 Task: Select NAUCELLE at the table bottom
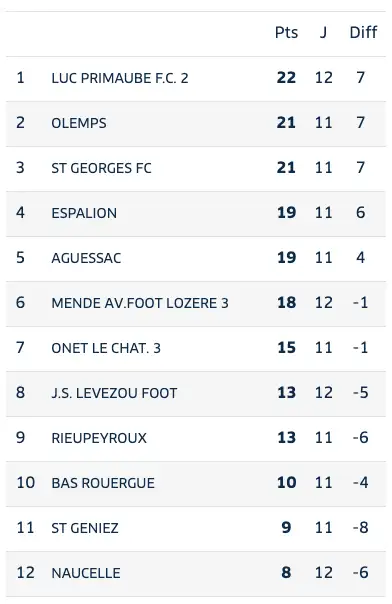(86, 573)
